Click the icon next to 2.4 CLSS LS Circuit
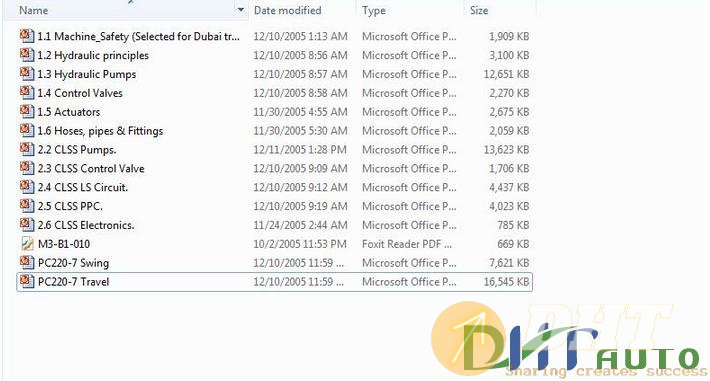Image resolution: width=710 pixels, height=381 pixels. pos(27,187)
